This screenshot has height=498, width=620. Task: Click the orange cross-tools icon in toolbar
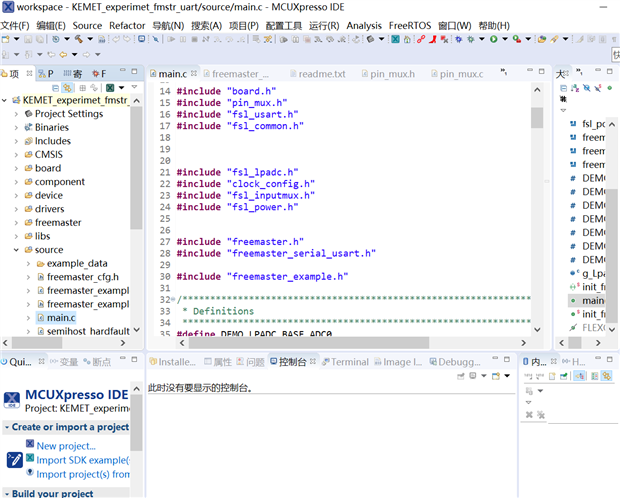[x=268, y=39]
